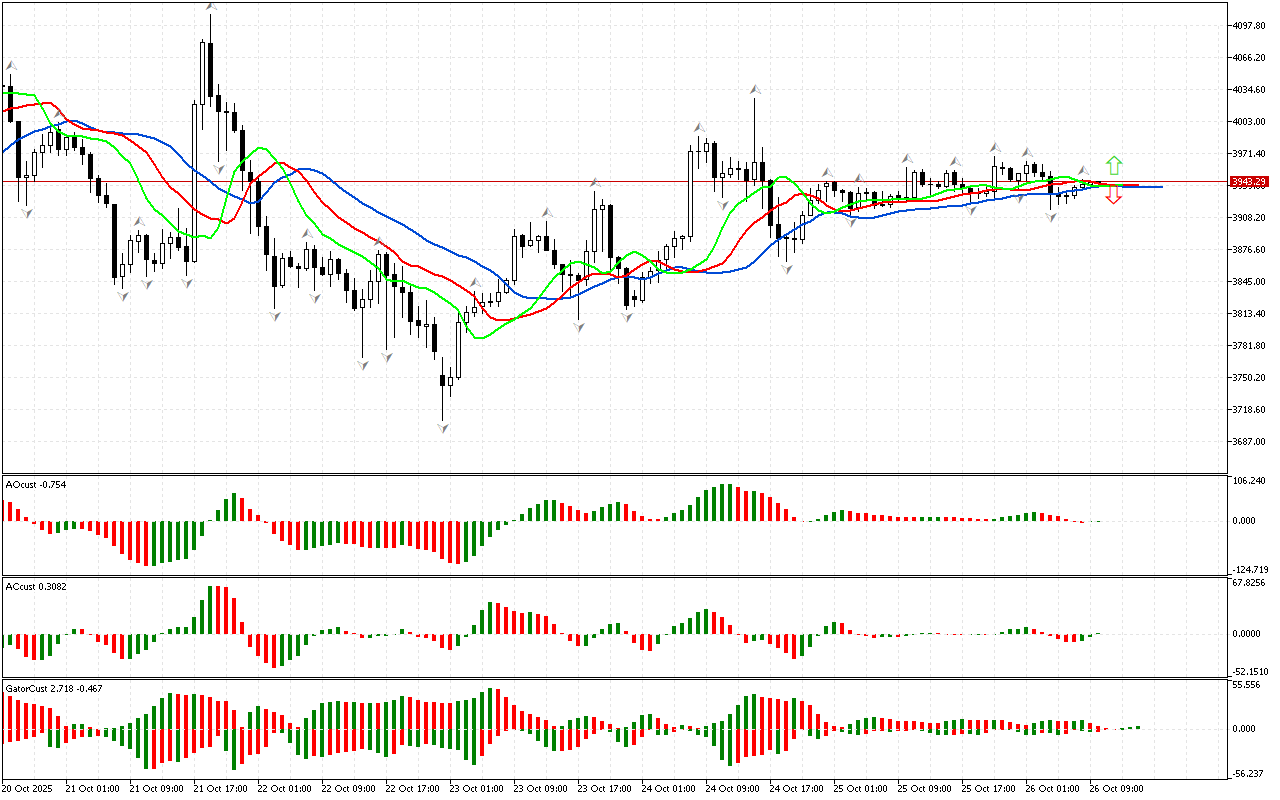
Task: Click the up fractal above 24 Oct spike
Action: click(755, 90)
